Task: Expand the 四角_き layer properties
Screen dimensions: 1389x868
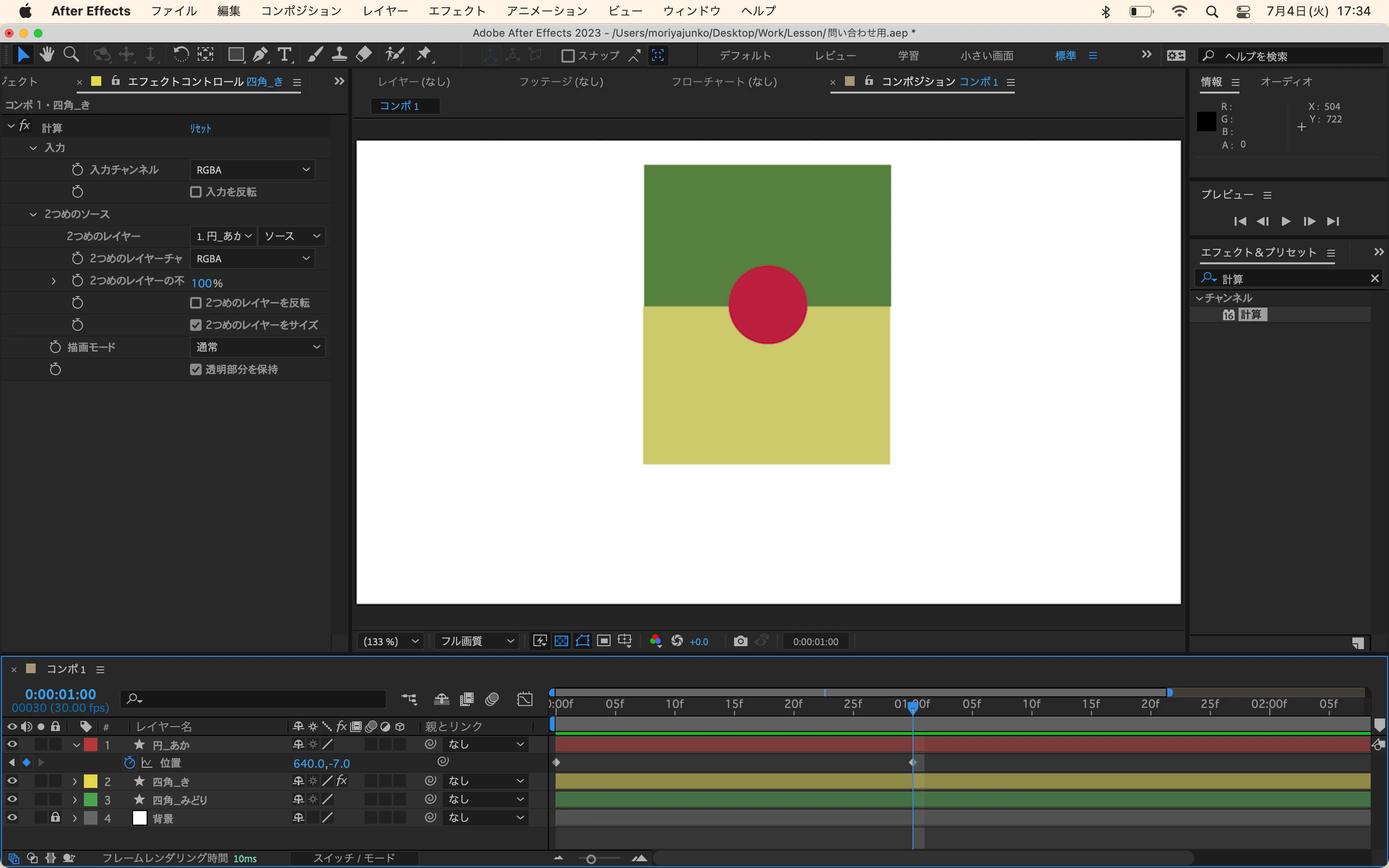Action: (75, 781)
